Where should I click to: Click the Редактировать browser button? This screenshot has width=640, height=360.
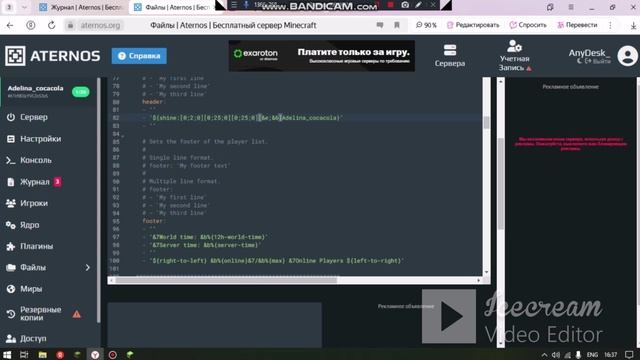point(473,25)
